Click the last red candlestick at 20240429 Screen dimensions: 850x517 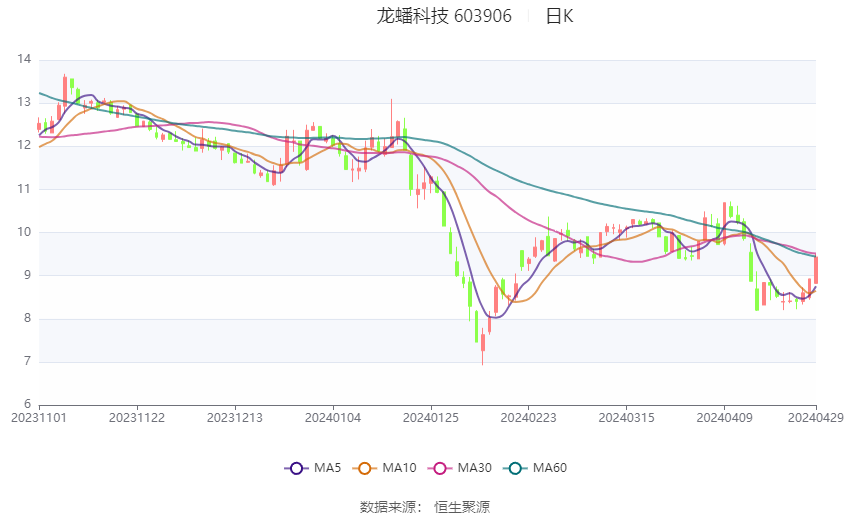coord(816,269)
